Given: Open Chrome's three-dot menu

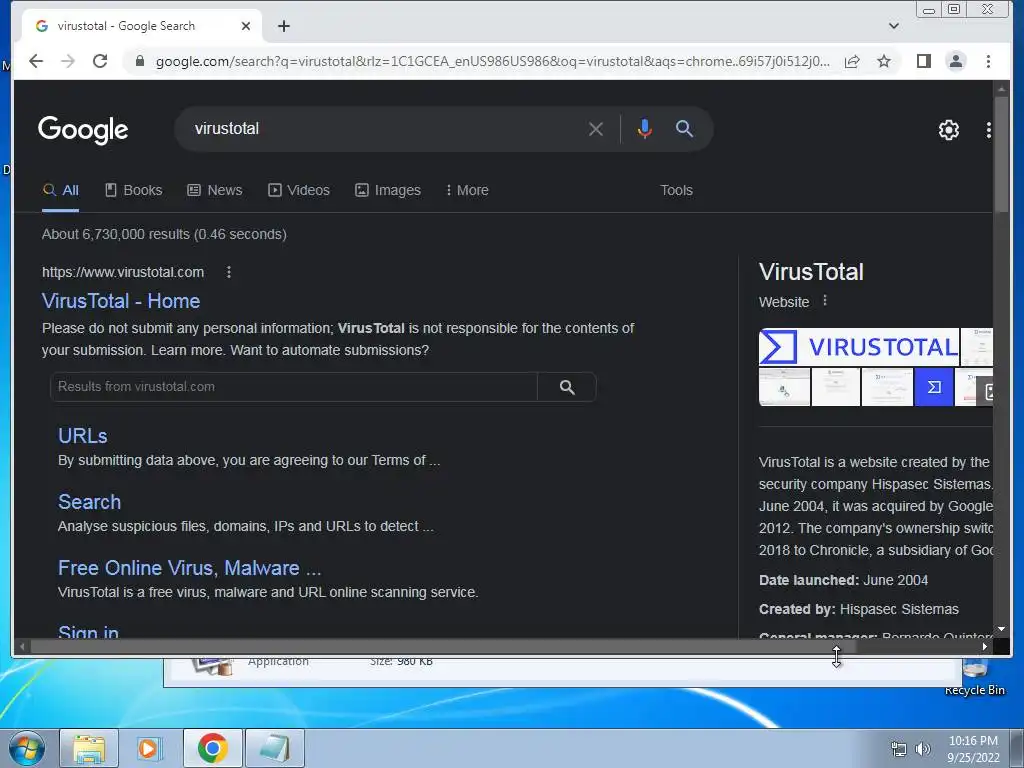Looking at the screenshot, I should click(x=988, y=61).
